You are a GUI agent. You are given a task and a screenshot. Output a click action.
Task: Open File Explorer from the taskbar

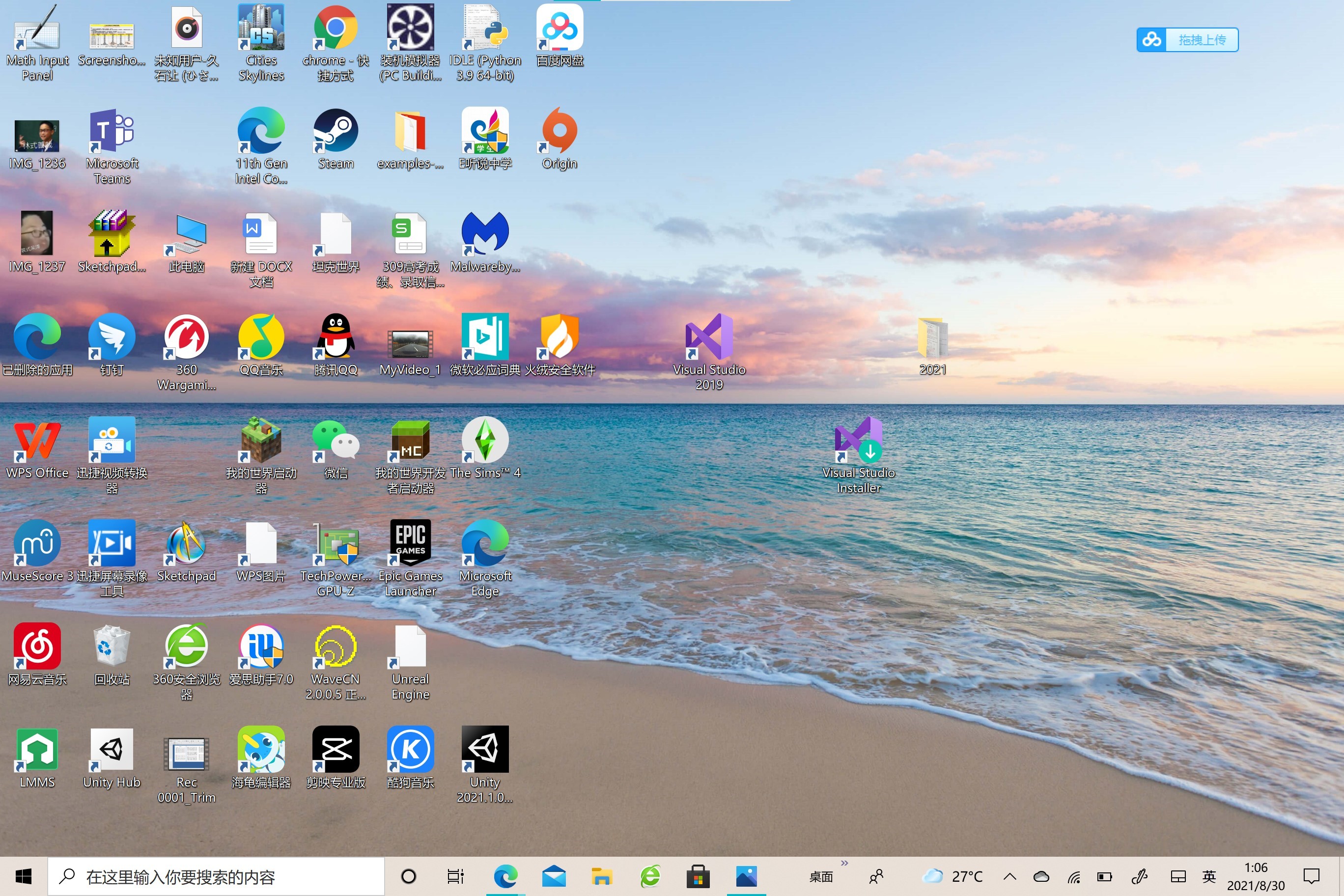[x=602, y=876]
